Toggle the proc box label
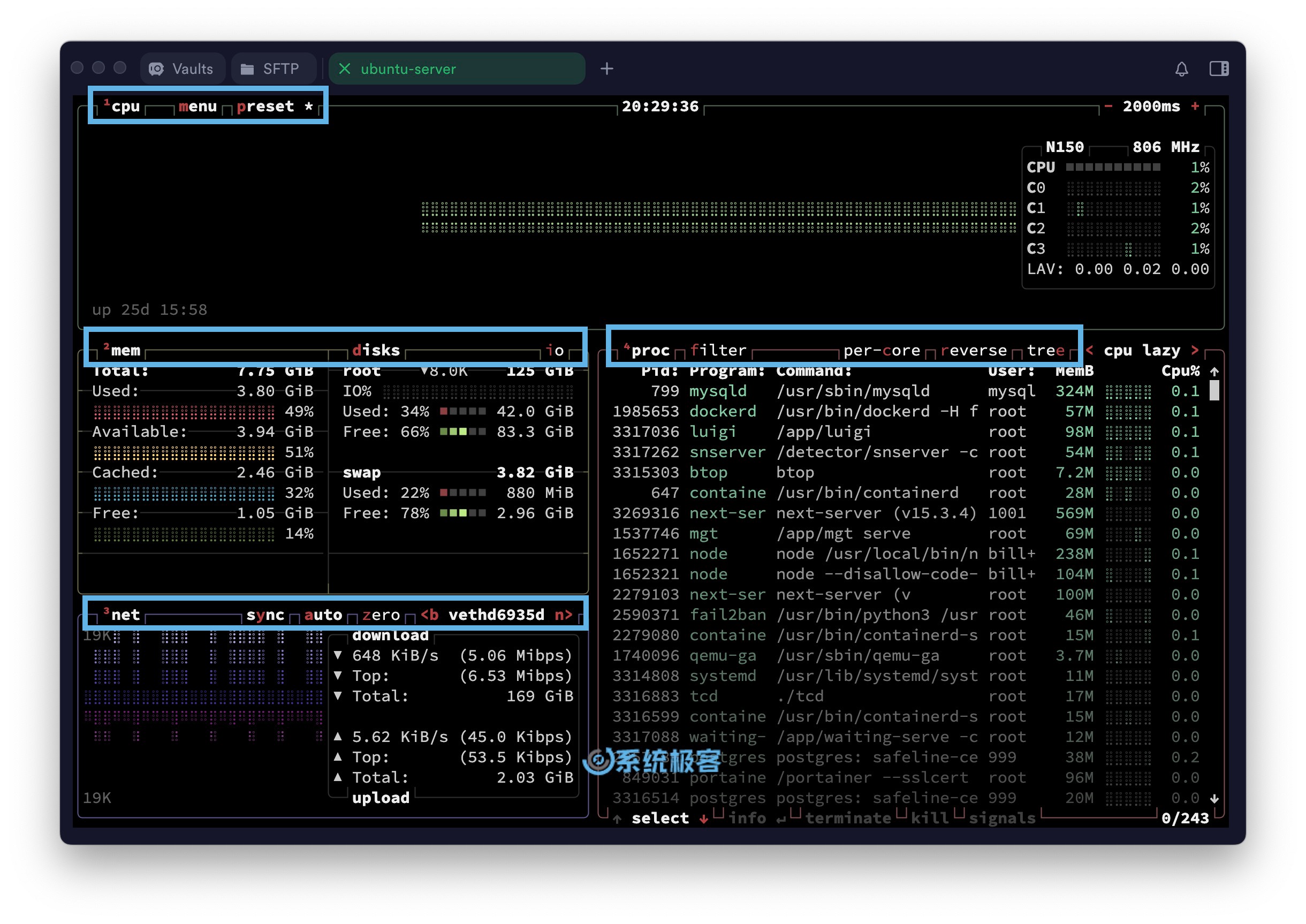This screenshot has width=1306, height=924. 647,350
